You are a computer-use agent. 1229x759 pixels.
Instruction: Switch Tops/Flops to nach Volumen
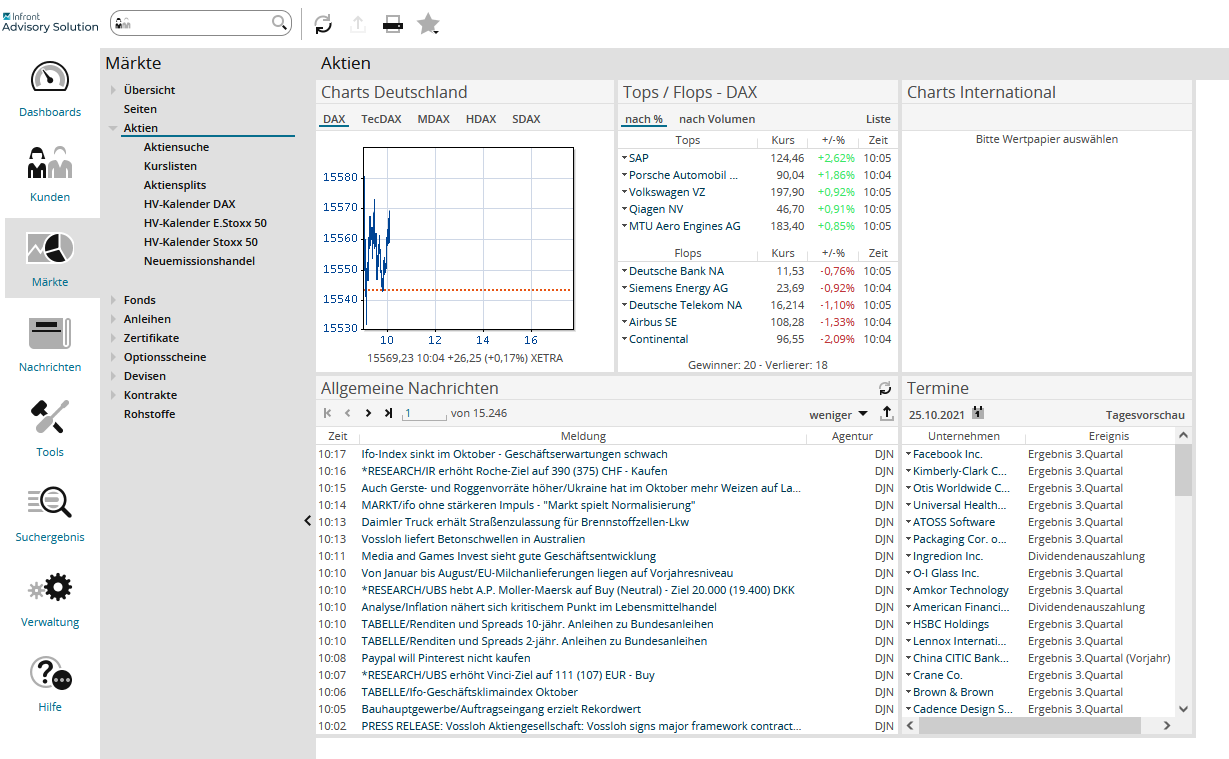[x=717, y=119]
